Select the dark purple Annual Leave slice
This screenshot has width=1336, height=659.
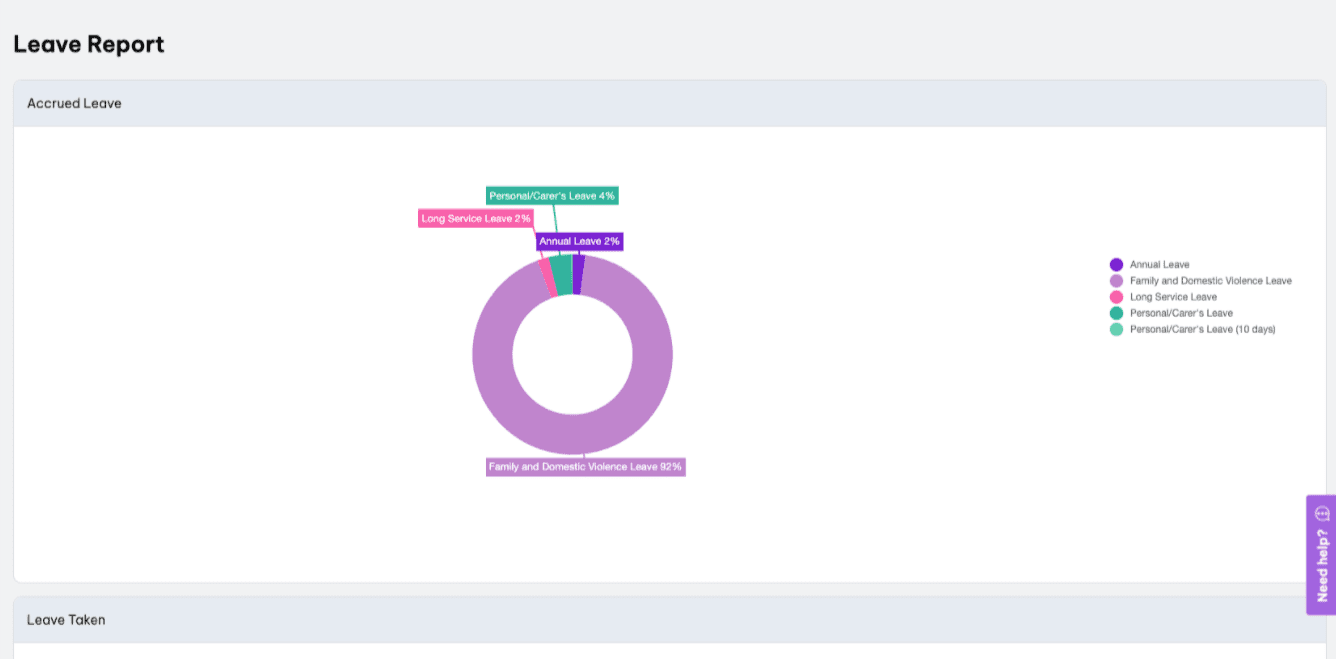point(578,275)
